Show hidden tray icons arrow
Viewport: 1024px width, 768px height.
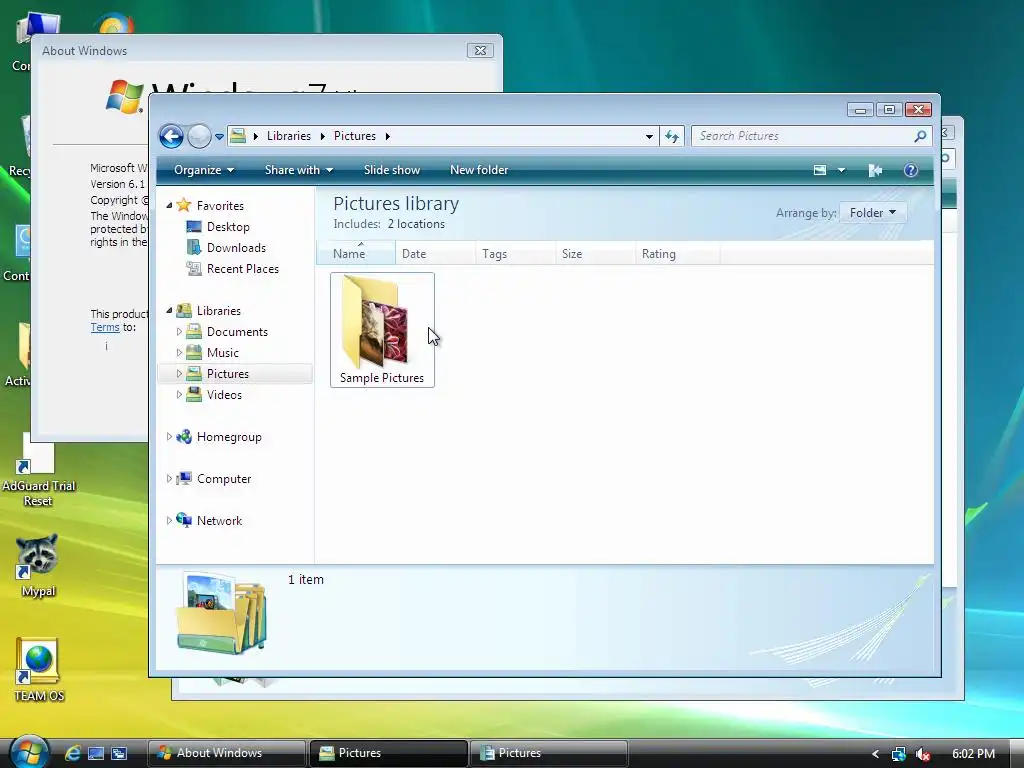point(875,754)
